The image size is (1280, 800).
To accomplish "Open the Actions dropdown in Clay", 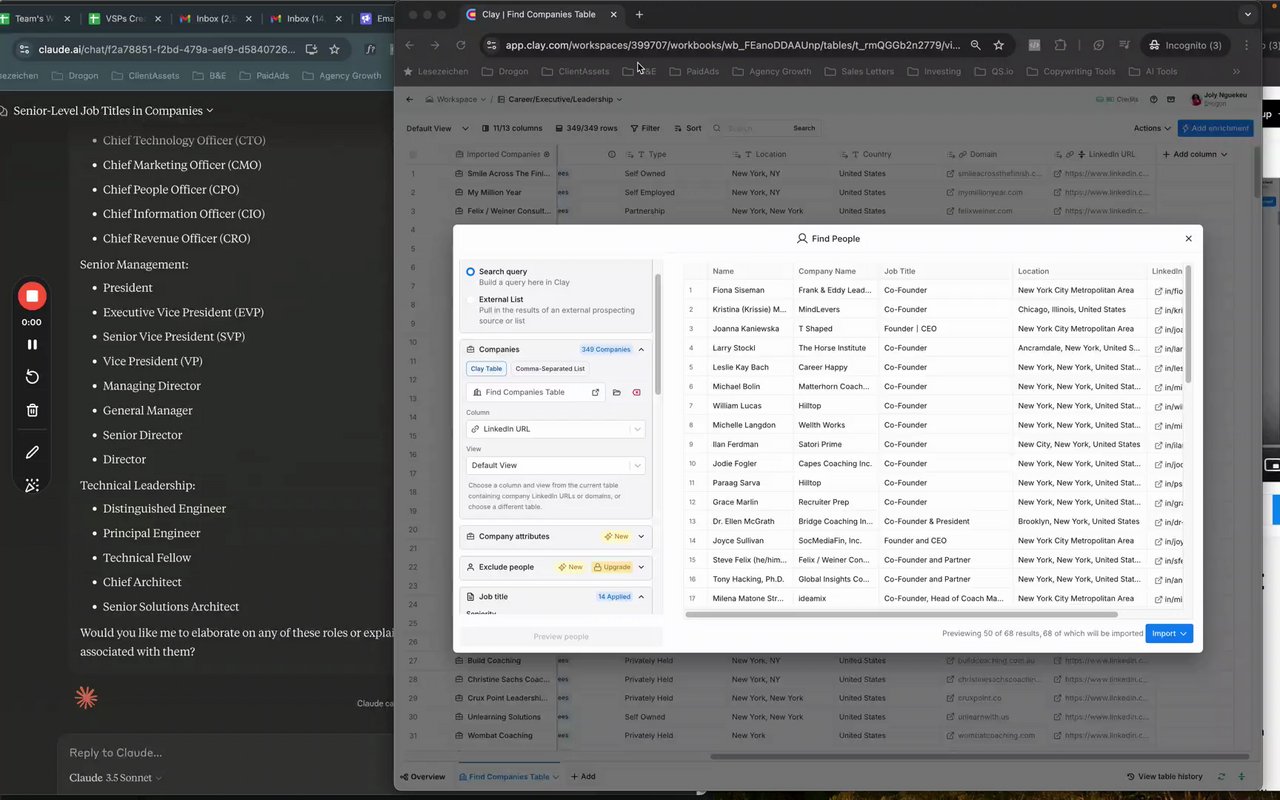I will pyautogui.click(x=1152, y=128).
